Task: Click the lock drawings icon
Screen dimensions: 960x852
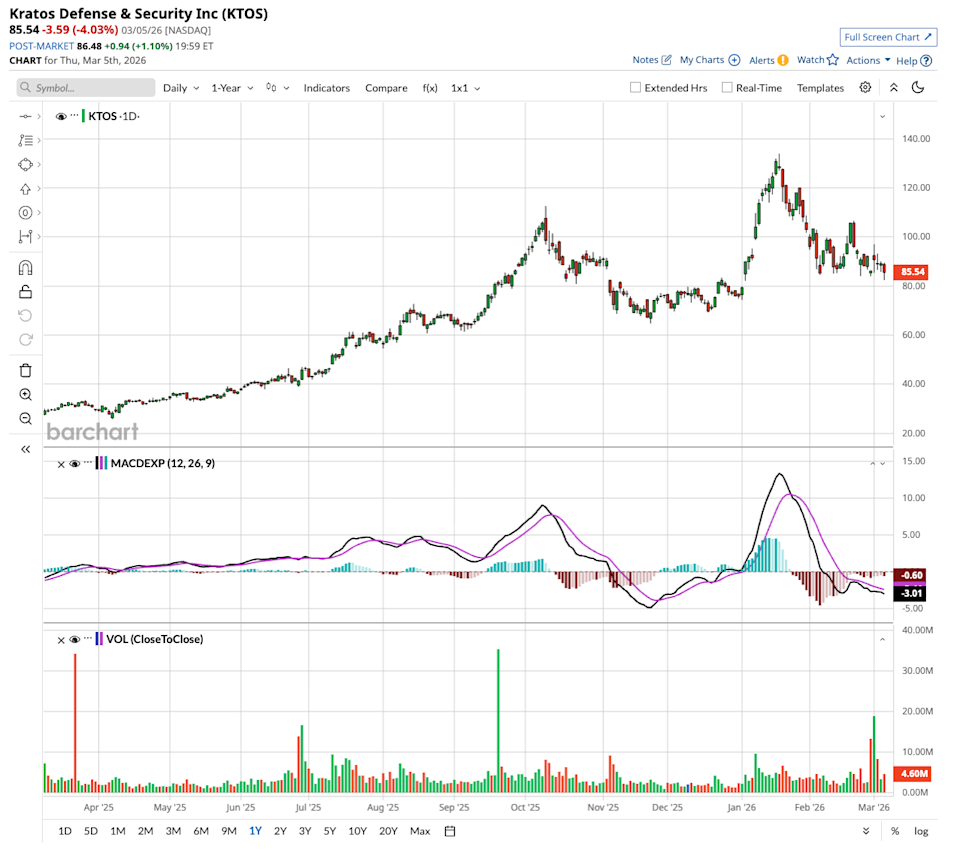Action: pos(26,292)
